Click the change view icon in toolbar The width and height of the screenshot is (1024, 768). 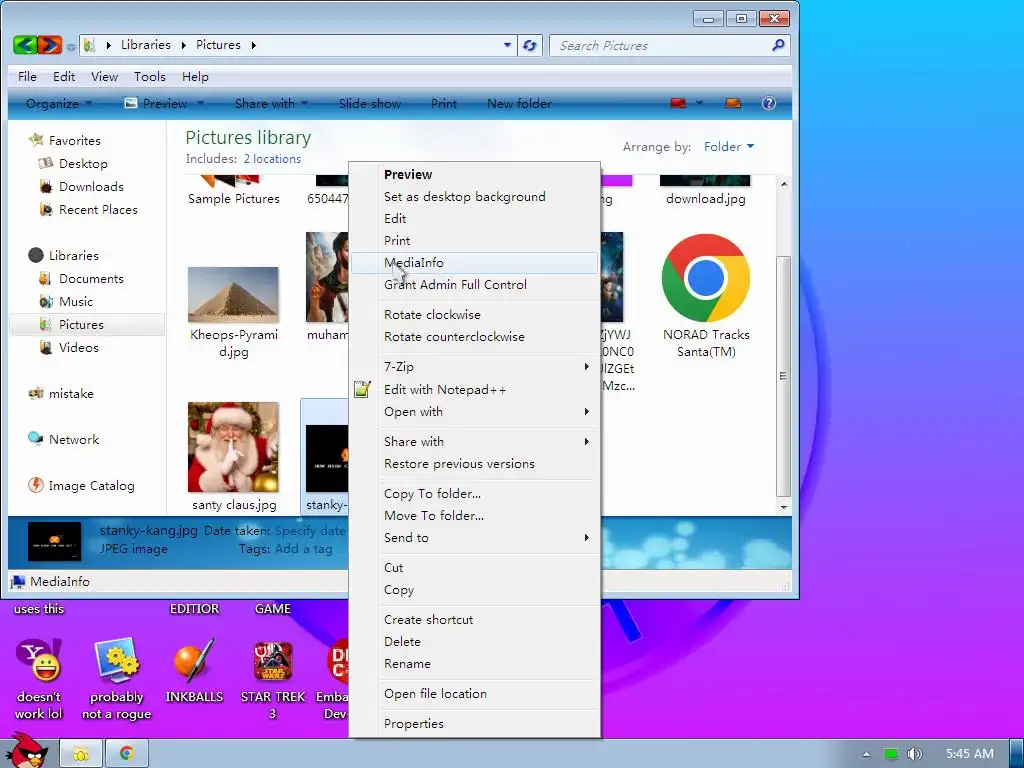click(x=678, y=103)
